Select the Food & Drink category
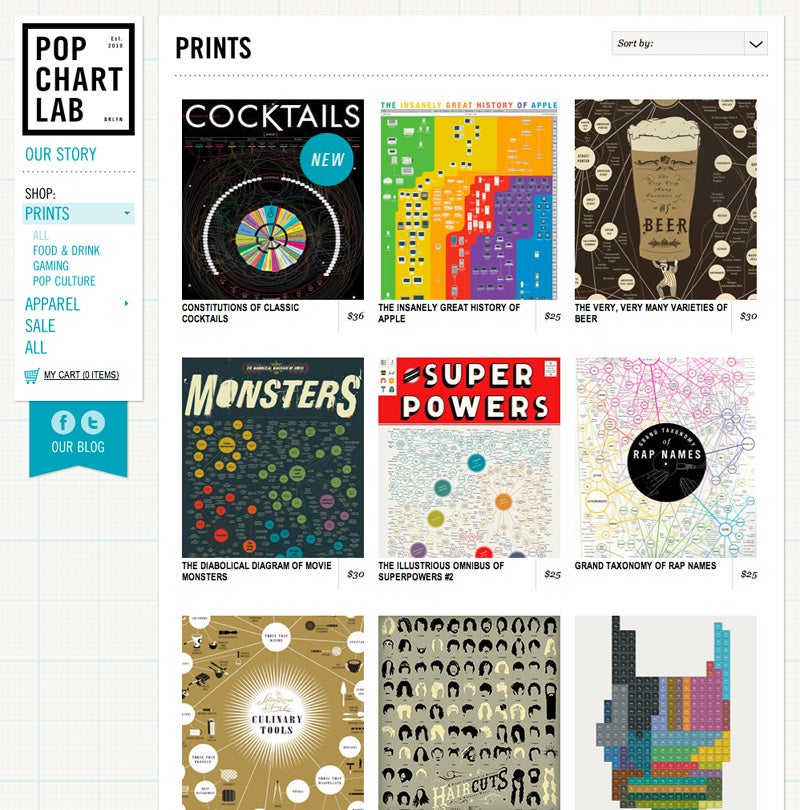 [66, 251]
